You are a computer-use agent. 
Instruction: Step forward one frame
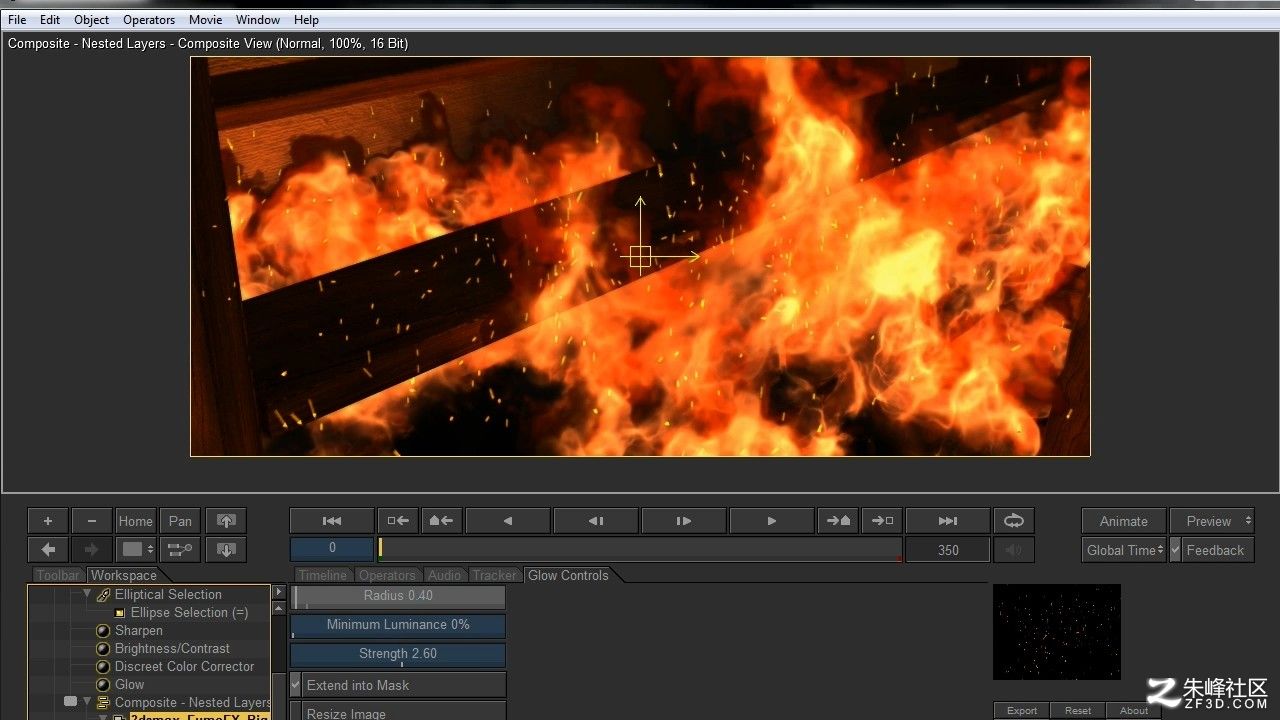pyautogui.click(x=684, y=521)
